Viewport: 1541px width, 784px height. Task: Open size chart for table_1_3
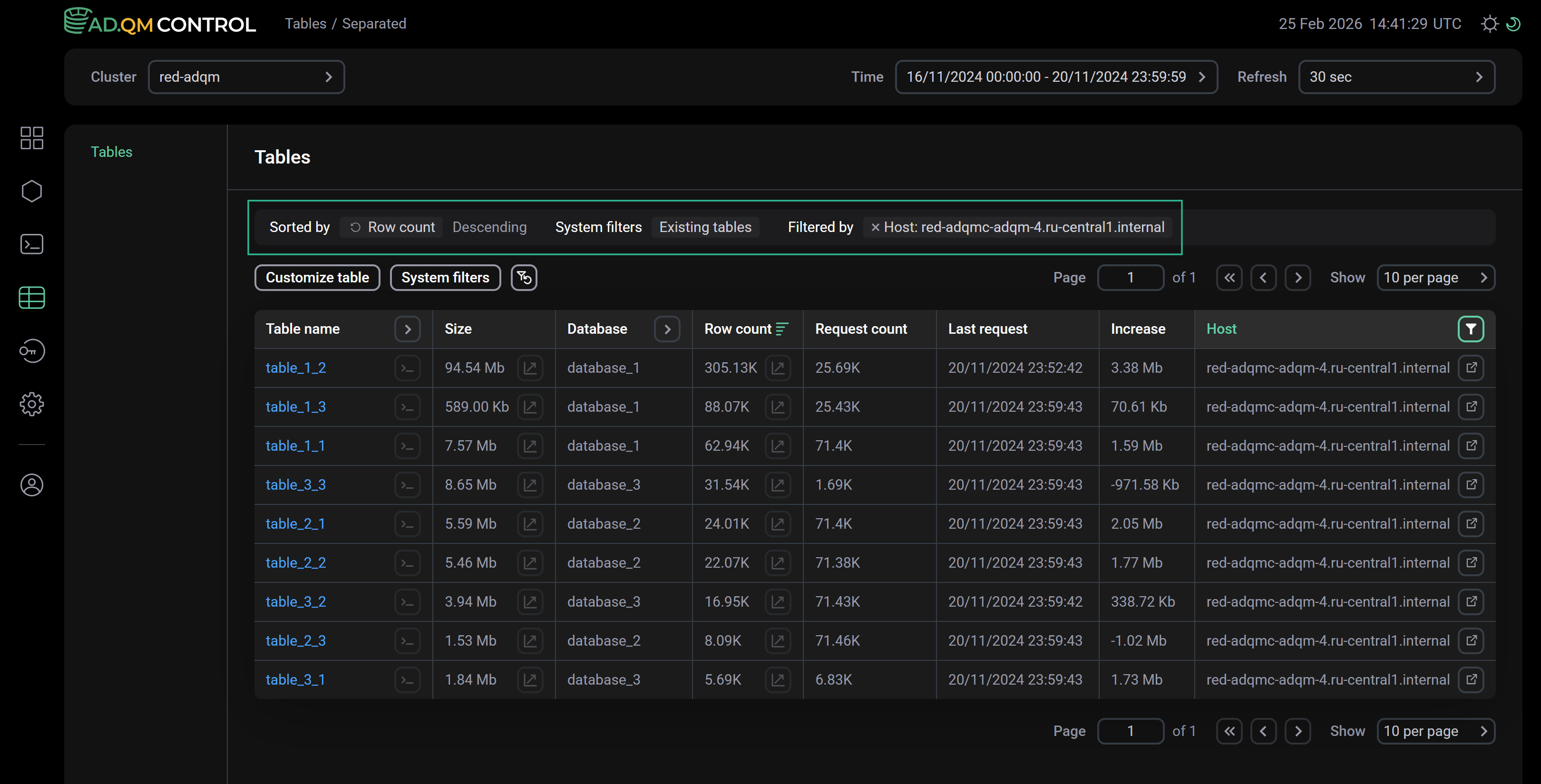530,407
